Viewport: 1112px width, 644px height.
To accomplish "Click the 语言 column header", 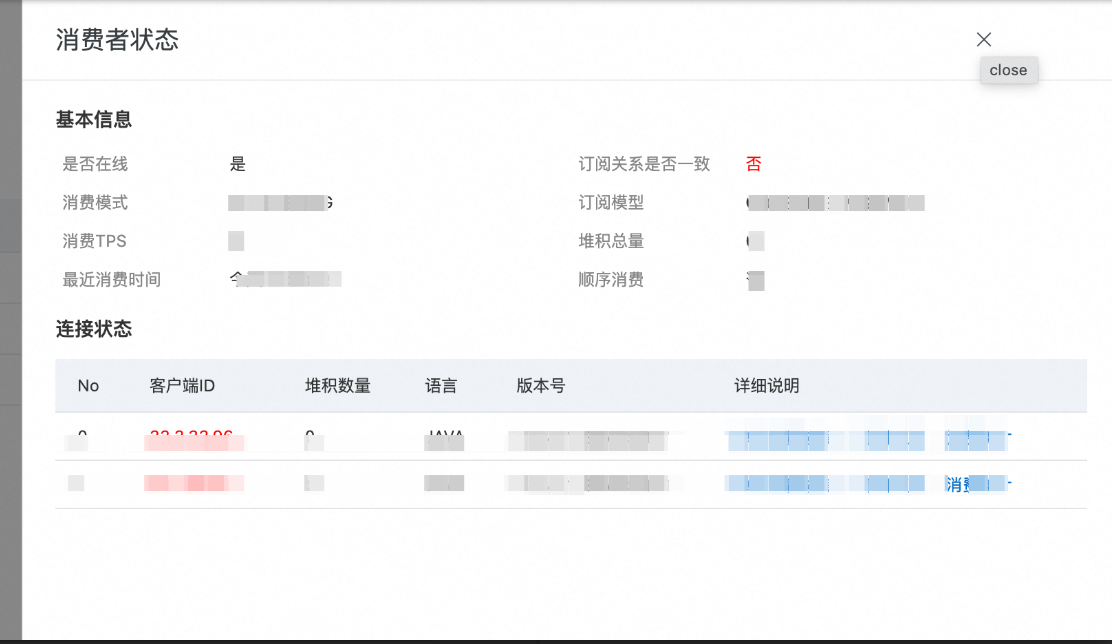I will click(441, 386).
